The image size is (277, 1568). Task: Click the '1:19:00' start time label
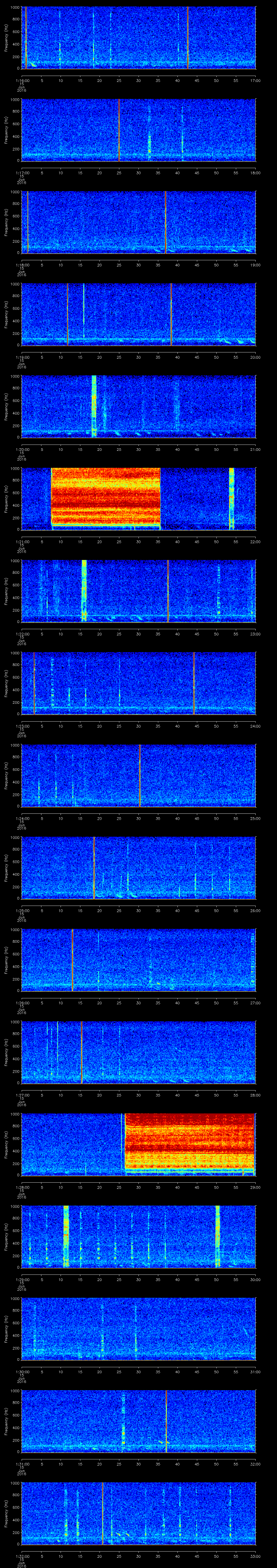pyautogui.click(x=22, y=357)
